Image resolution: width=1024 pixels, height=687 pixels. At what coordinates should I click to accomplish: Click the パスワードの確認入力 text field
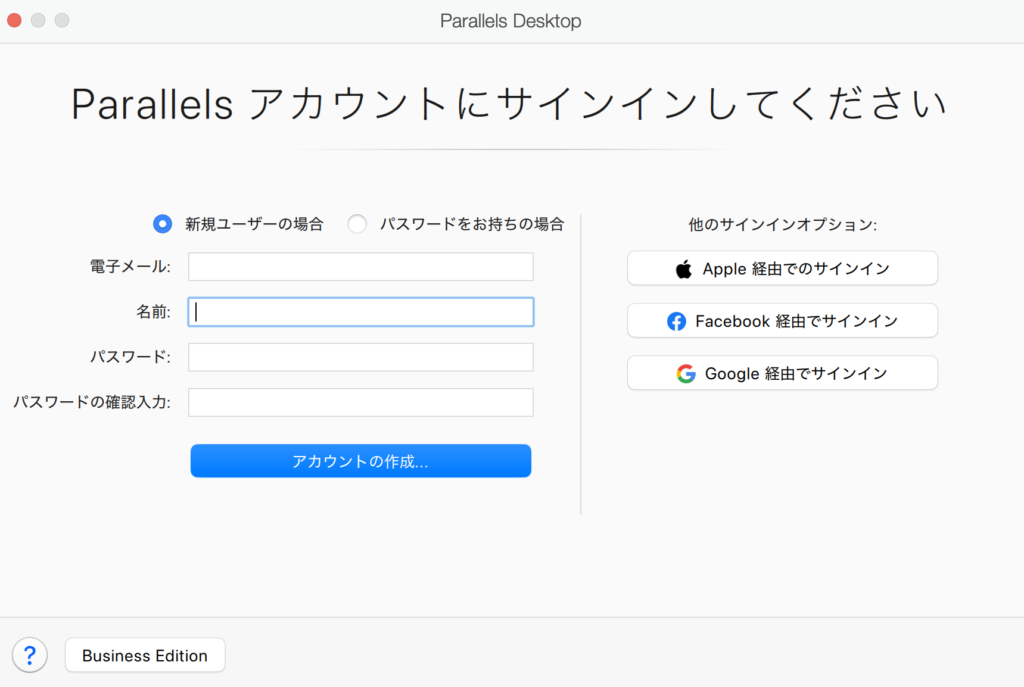tap(360, 402)
